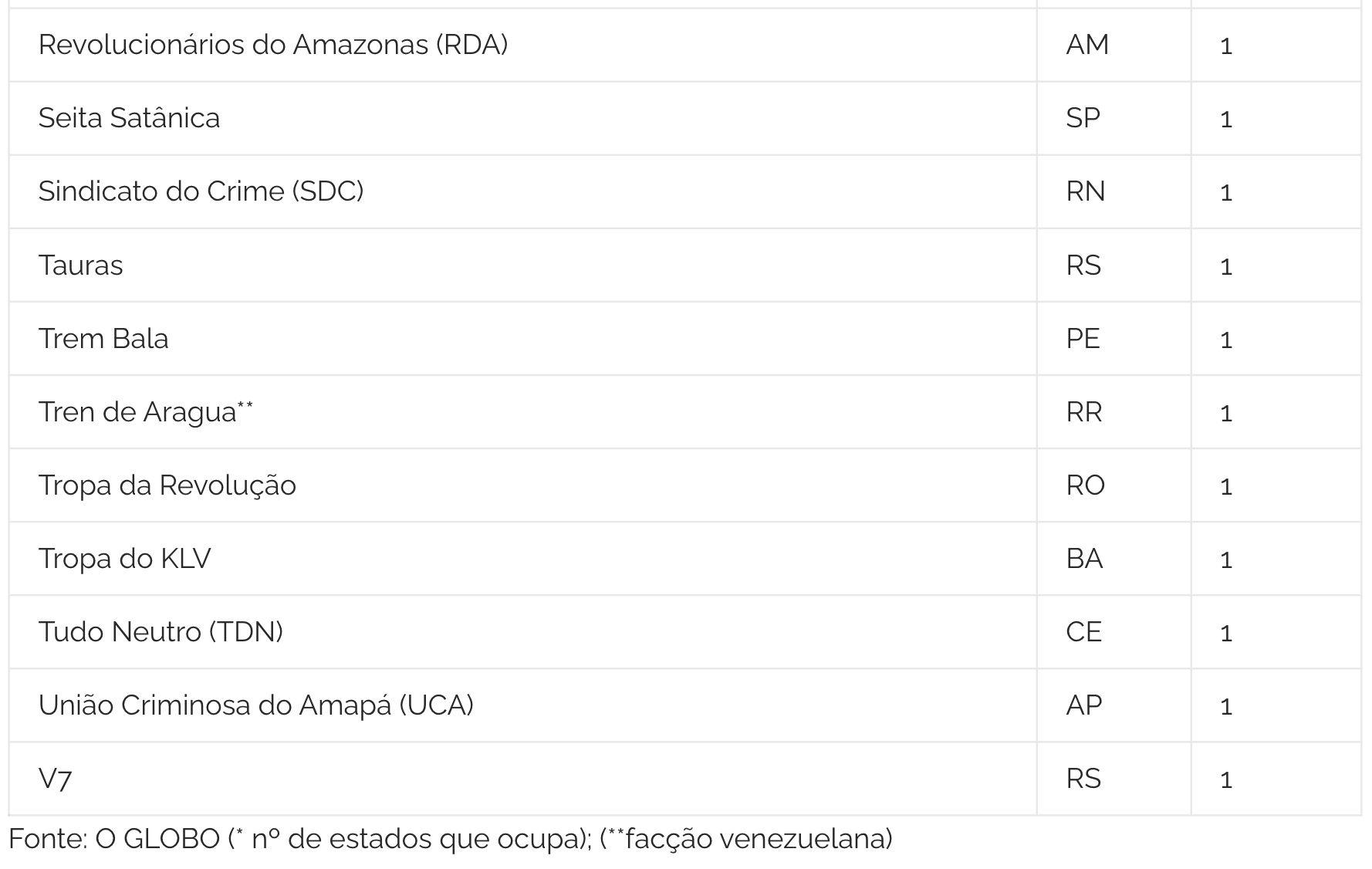Click the Sindicato do Crime (SDC) entry
The height and width of the screenshot is (869, 1372).
(201, 191)
